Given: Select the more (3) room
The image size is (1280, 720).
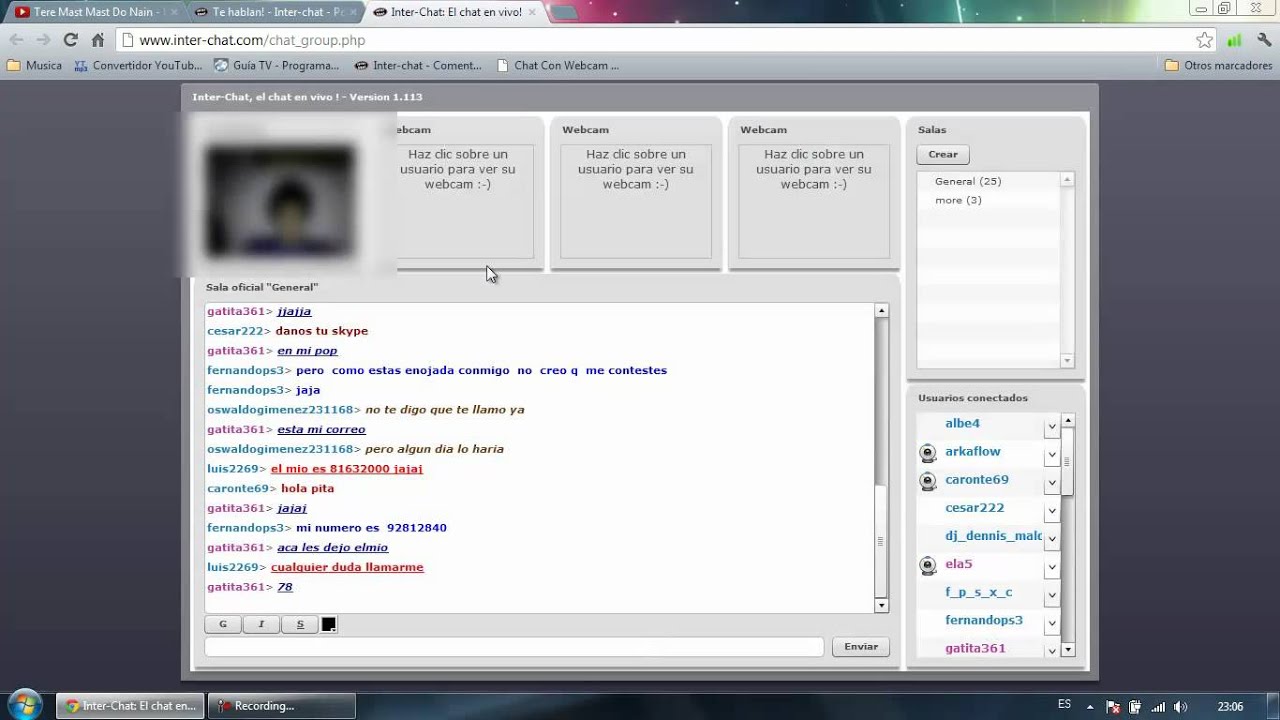Looking at the screenshot, I should pyautogui.click(x=958, y=200).
